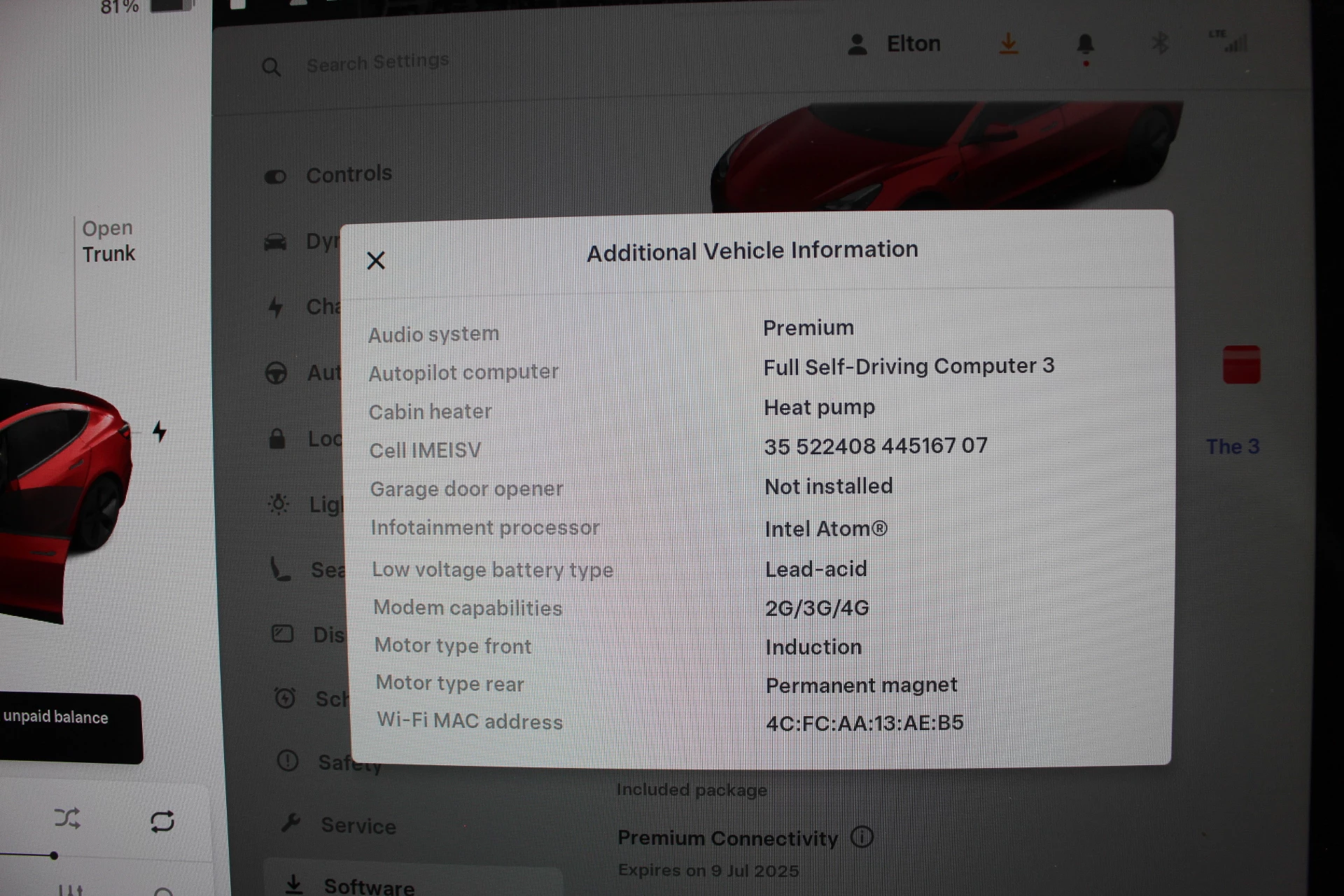Viewport: 1344px width, 896px height.
Task: Focus the Search Settings field
Action: pos(377,63)
